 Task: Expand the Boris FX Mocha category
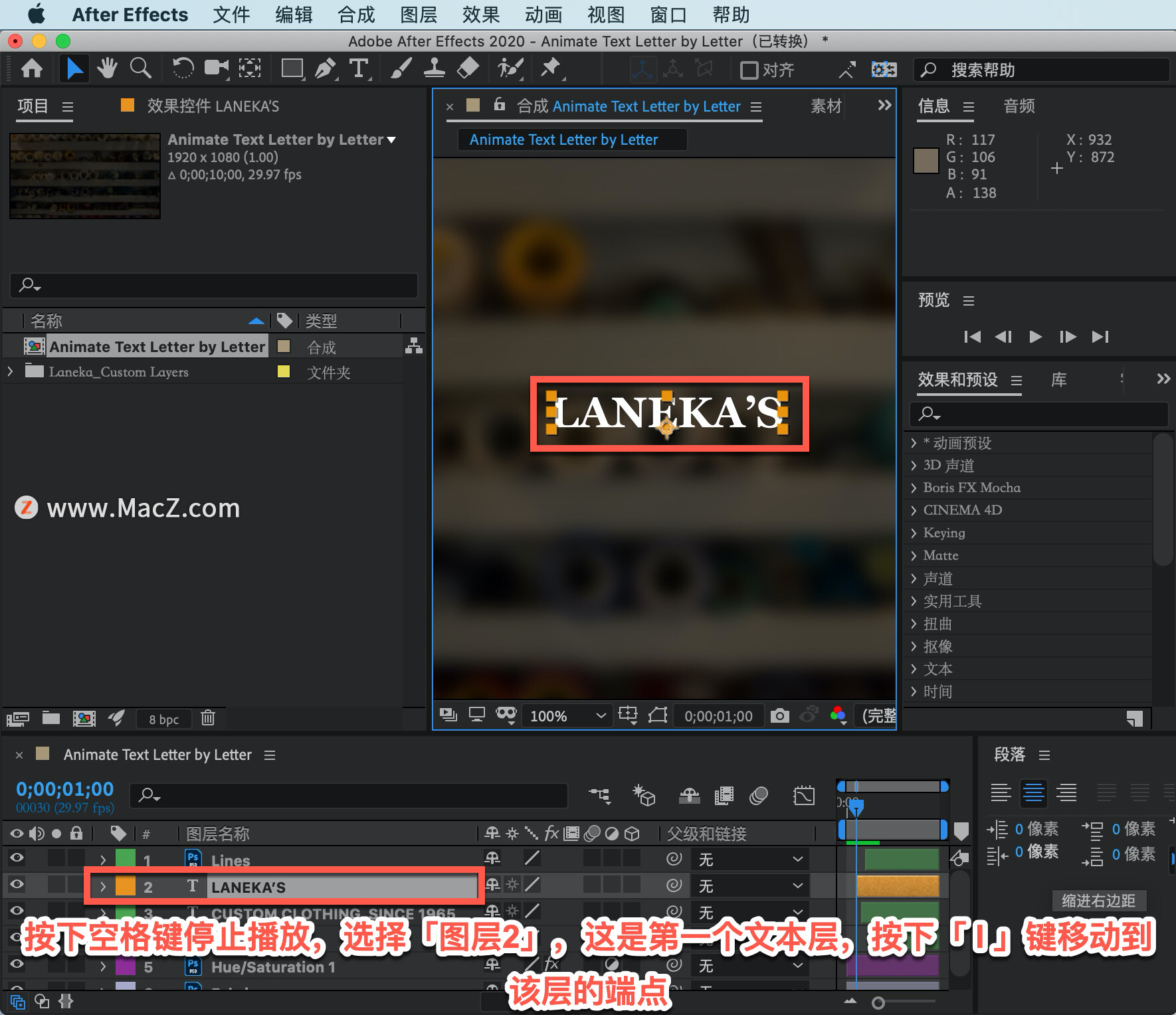(914, 488)
